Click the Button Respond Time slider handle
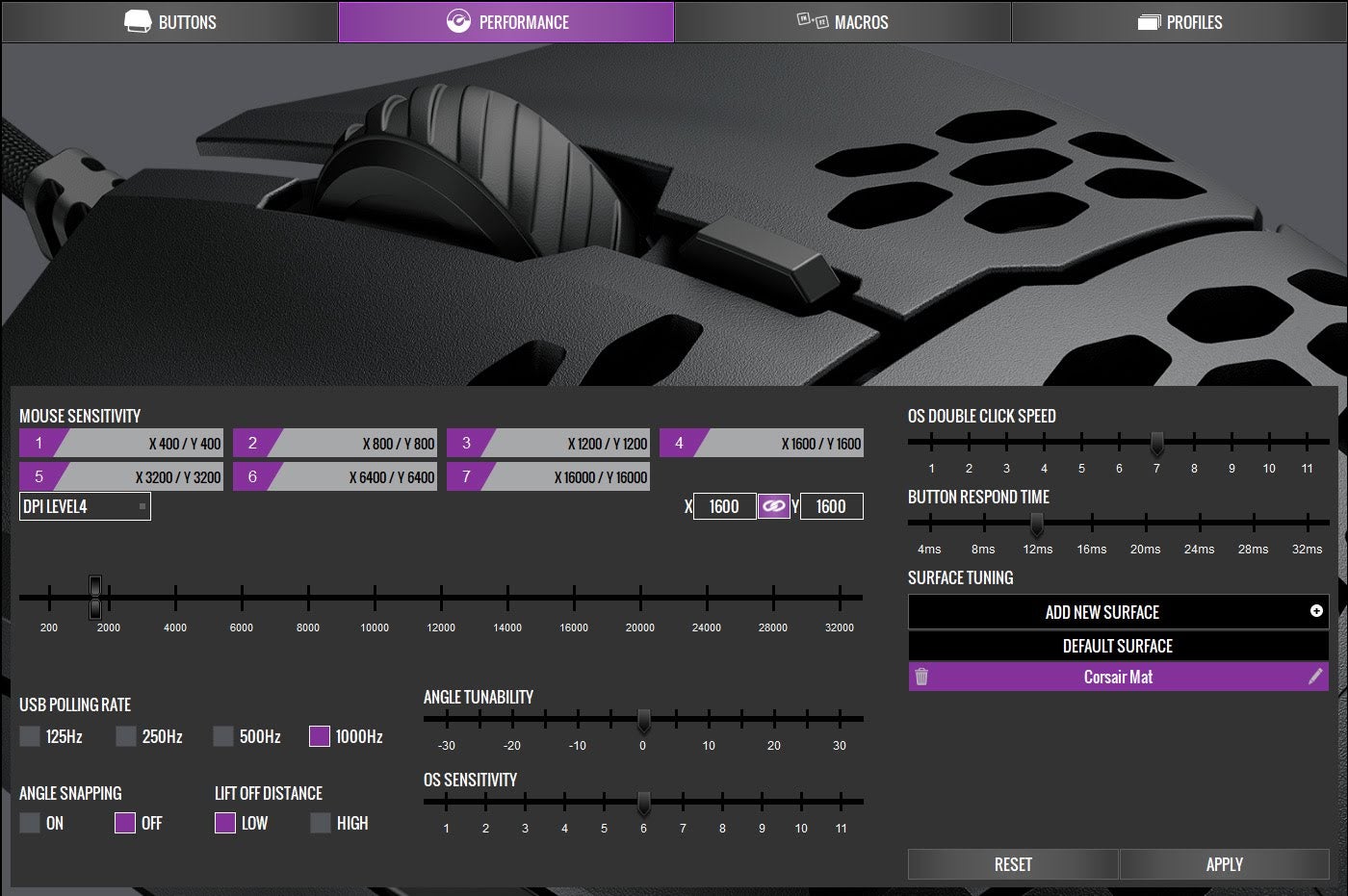 coord(1037,525)
